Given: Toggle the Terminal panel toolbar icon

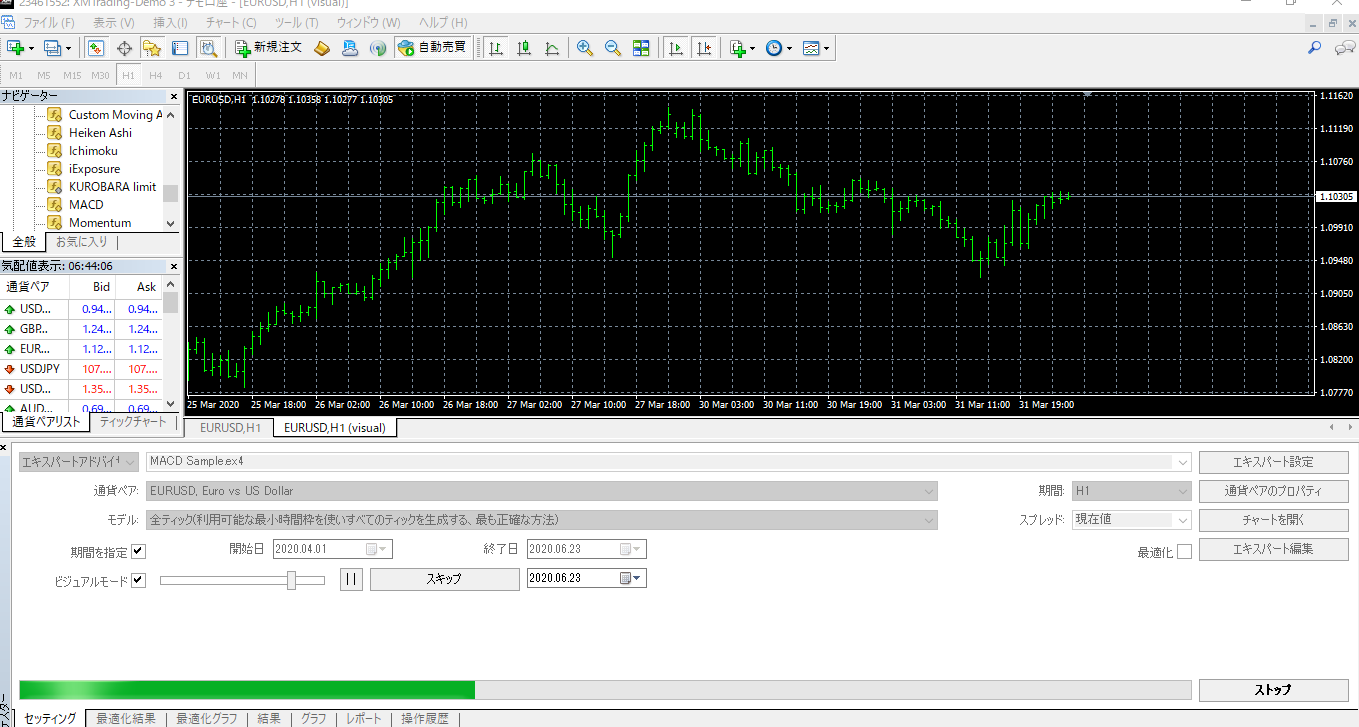Looking at the screenshot, I should [x=180, y=47].
